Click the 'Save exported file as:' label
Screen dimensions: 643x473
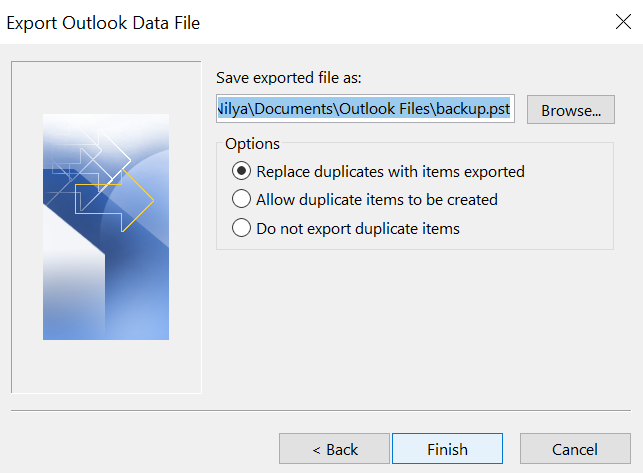pyautogui.click(x=289, y=78)
